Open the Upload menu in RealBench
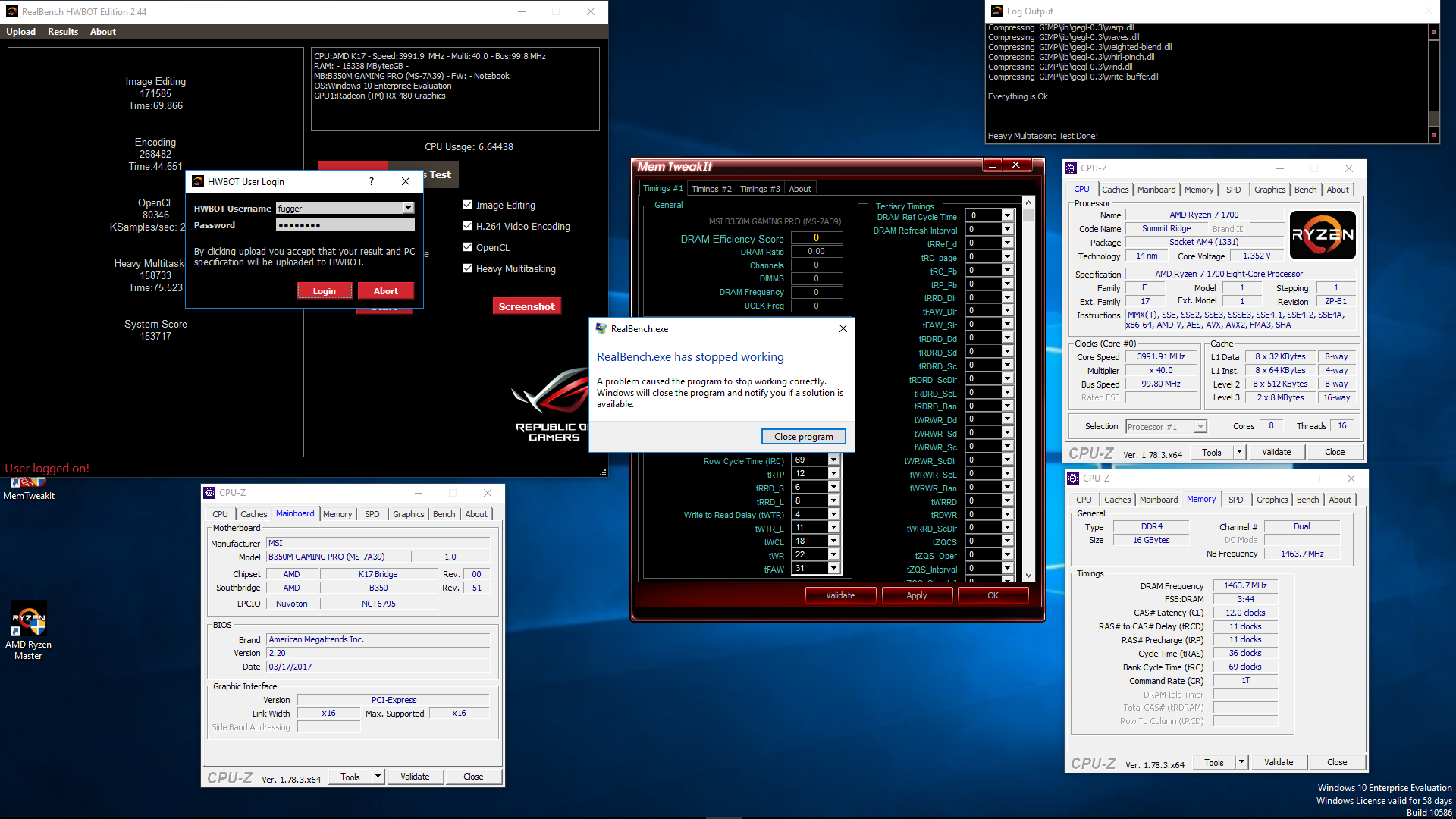Viewport: 1456px width, 819px height. 20,32
